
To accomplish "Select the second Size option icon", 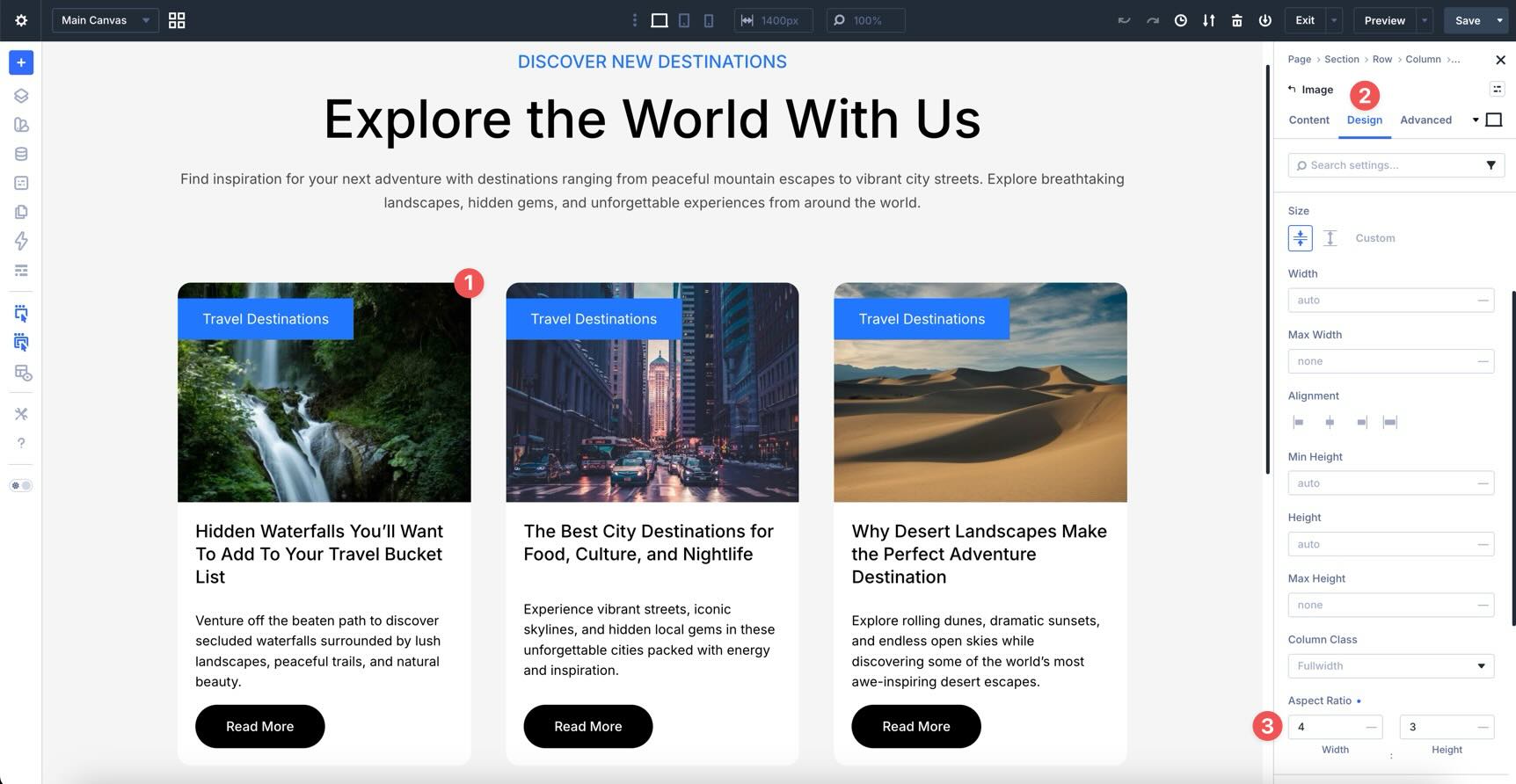I will tap(1330, 238).
